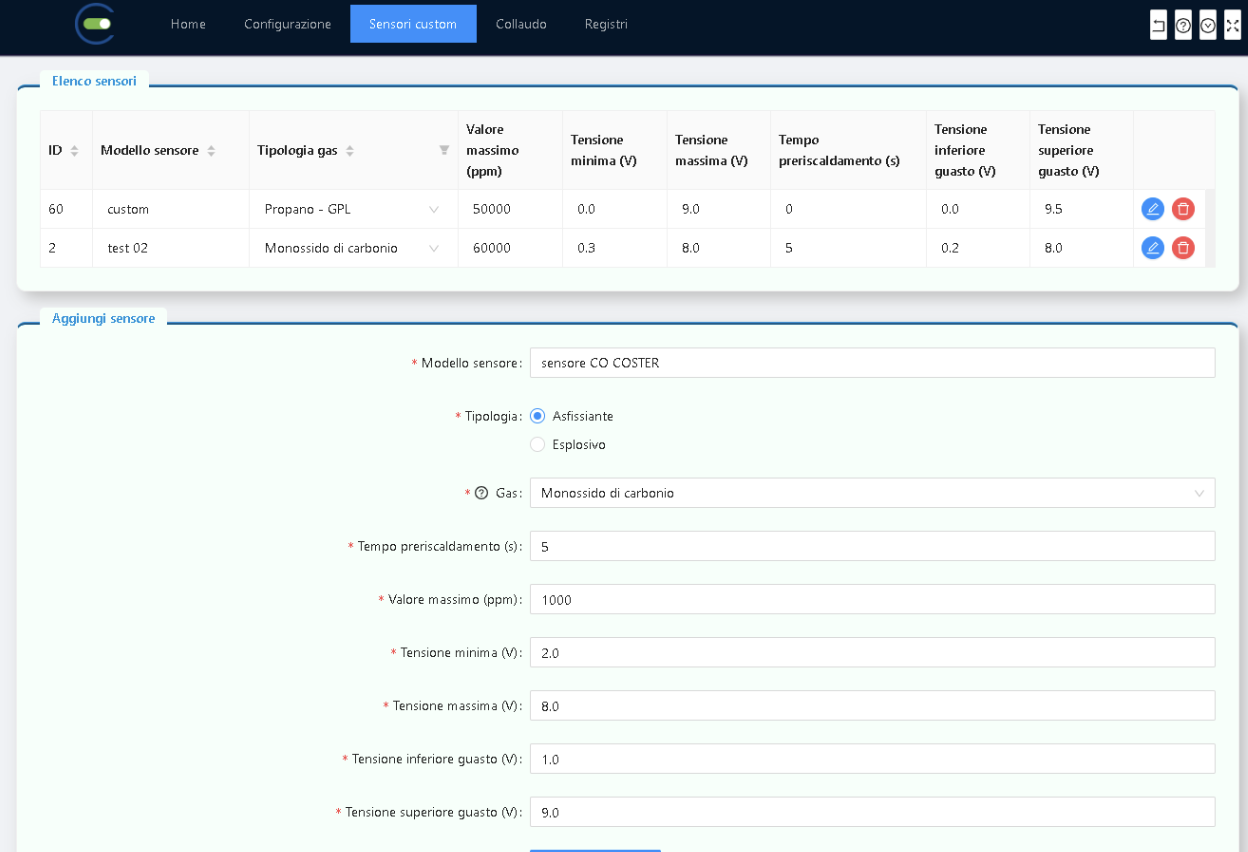Click the 60000 maximum value cell
1248x852 pixels.
[x=510, y=248]
